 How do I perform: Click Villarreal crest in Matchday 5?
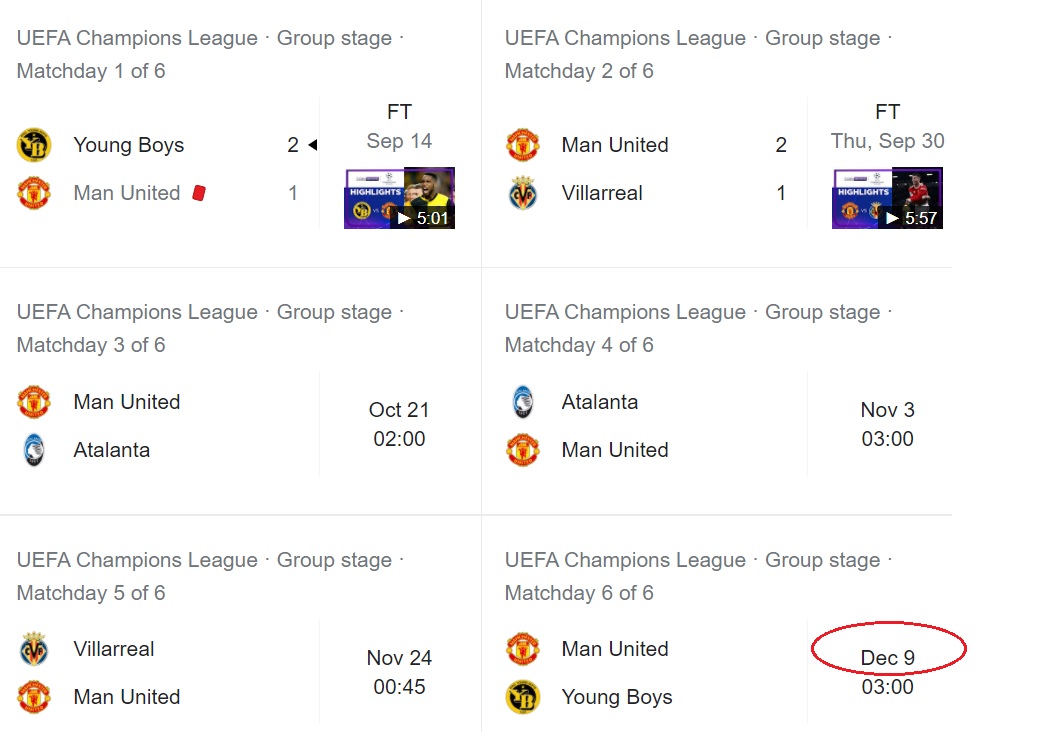[x=34, y=649]
